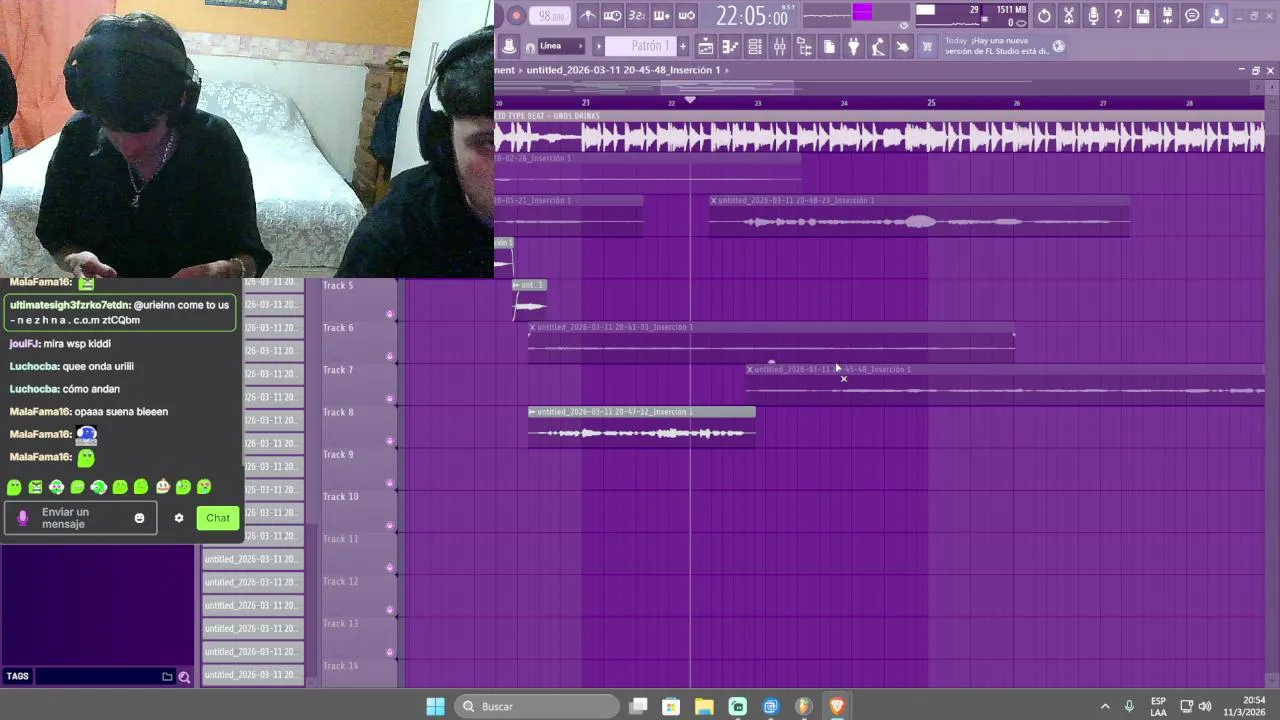Open the Línea snap dropdown
Viewport: 1280px width, 720px height.
point(560,46)
